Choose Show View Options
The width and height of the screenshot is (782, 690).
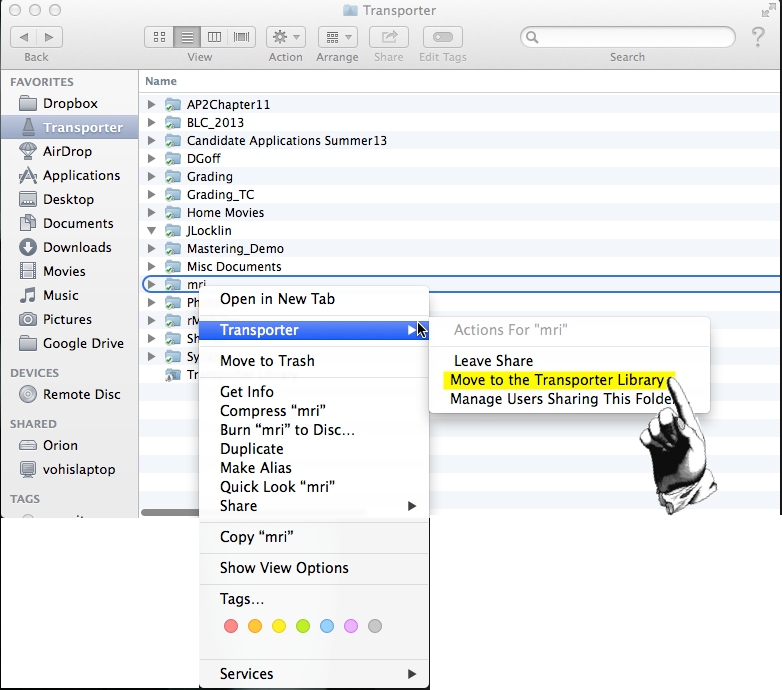314,568
